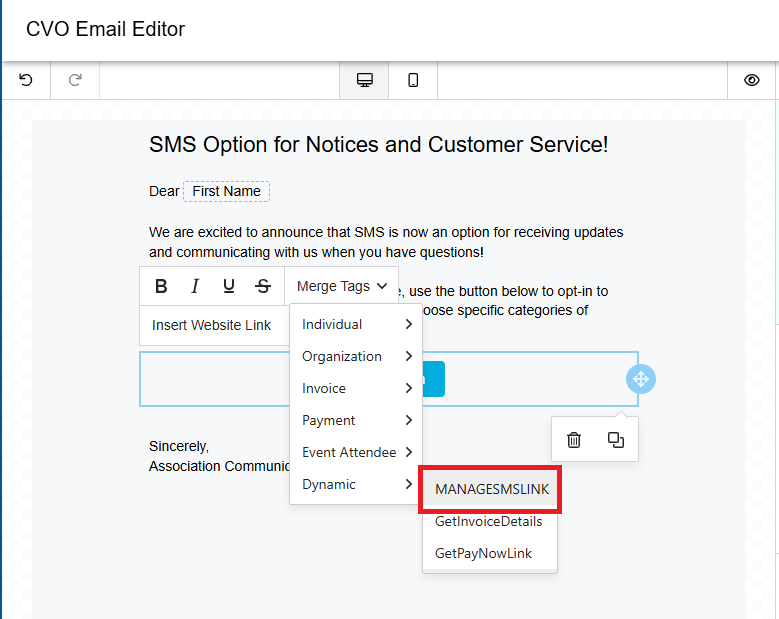Click the blue button in selected block
The image size is (779, 619).
coord(433,379)
